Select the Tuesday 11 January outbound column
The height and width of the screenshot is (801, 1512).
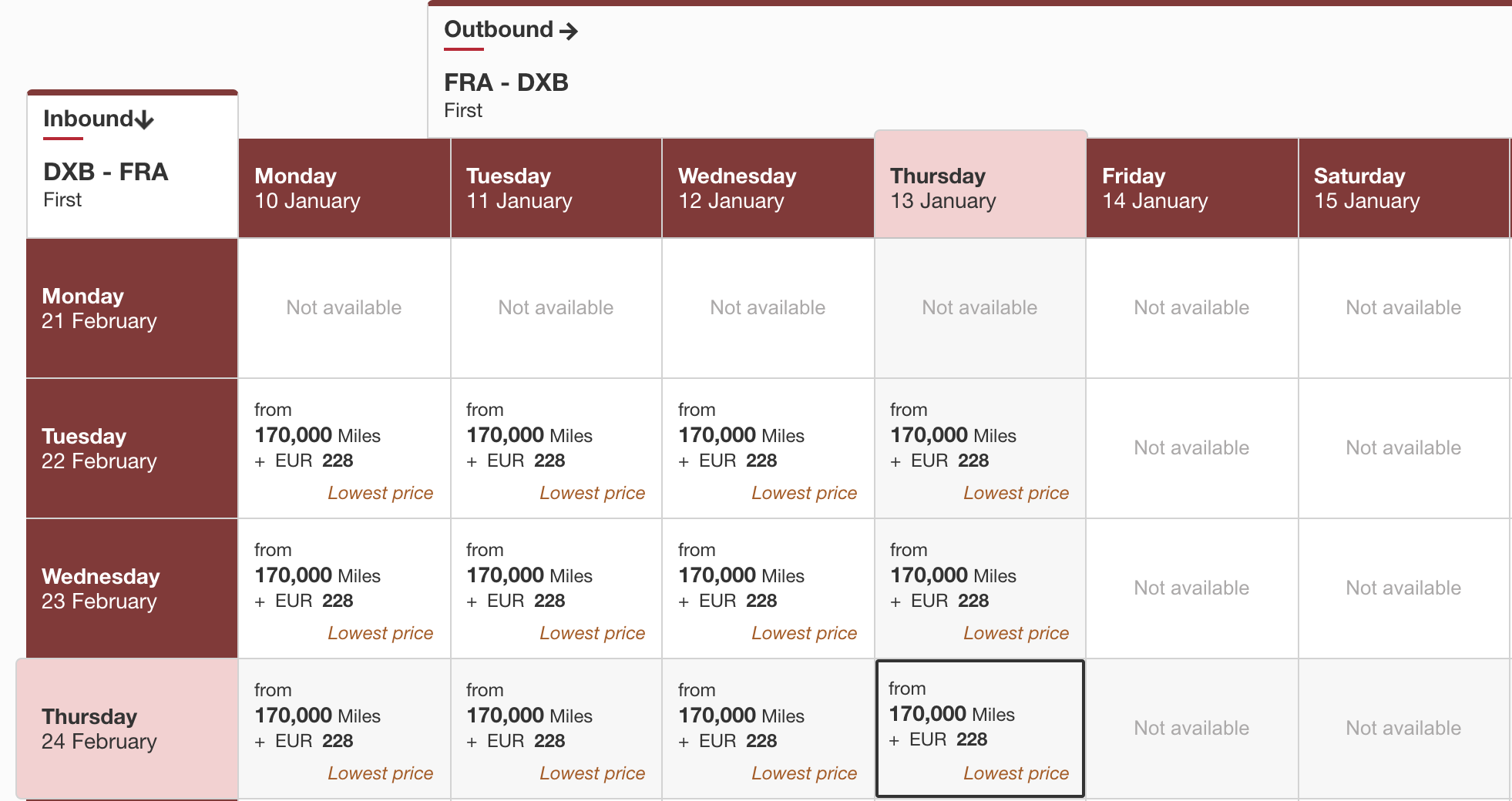(556, 188)
